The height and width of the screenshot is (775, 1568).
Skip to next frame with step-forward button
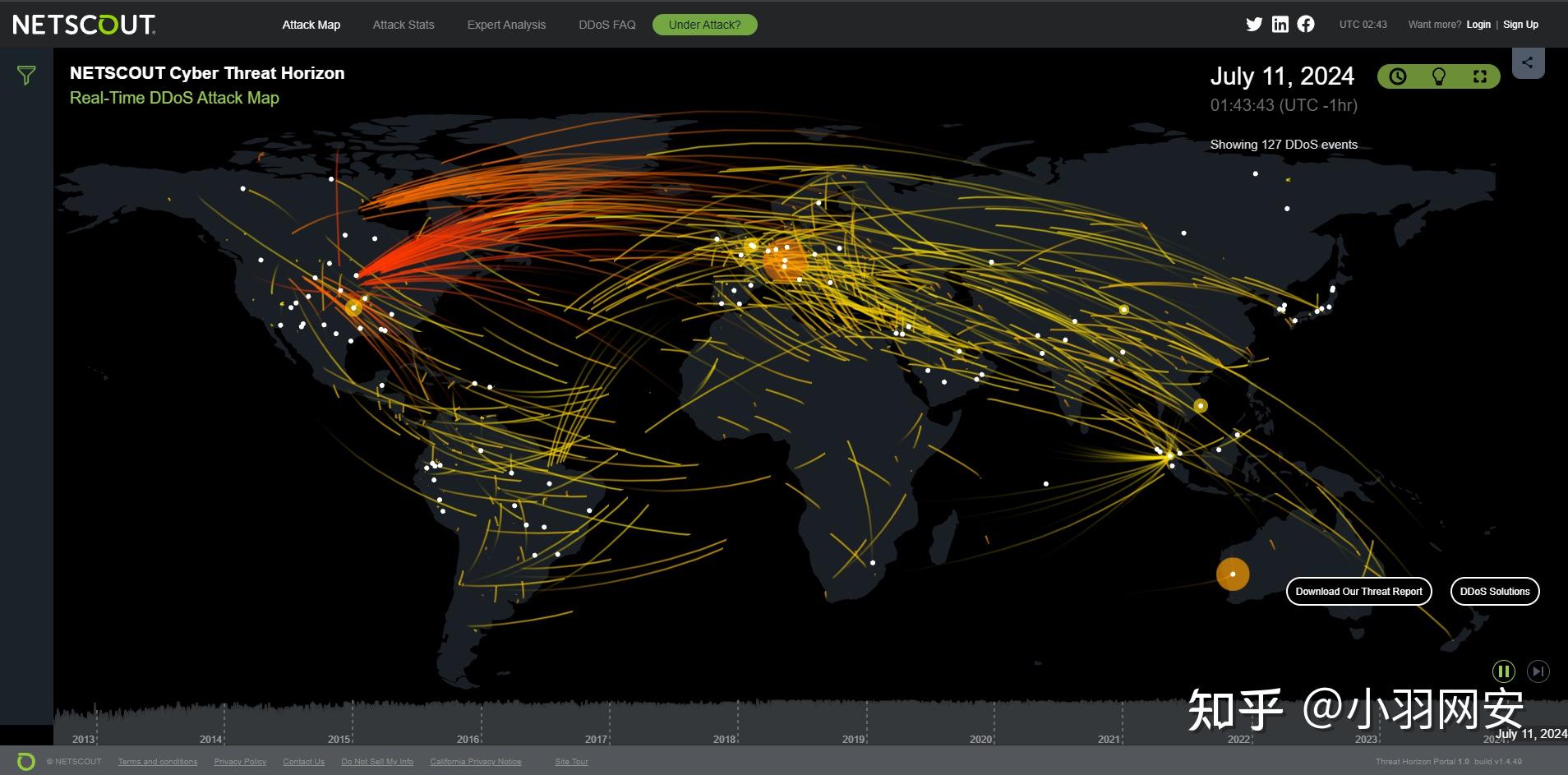point(1538,671)
